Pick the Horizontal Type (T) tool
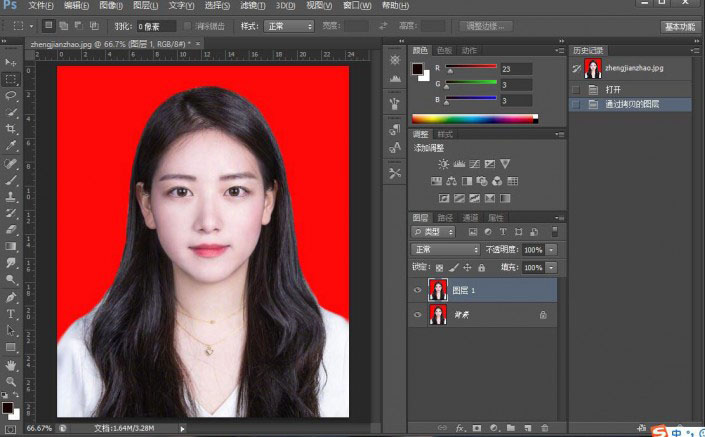 11,314
